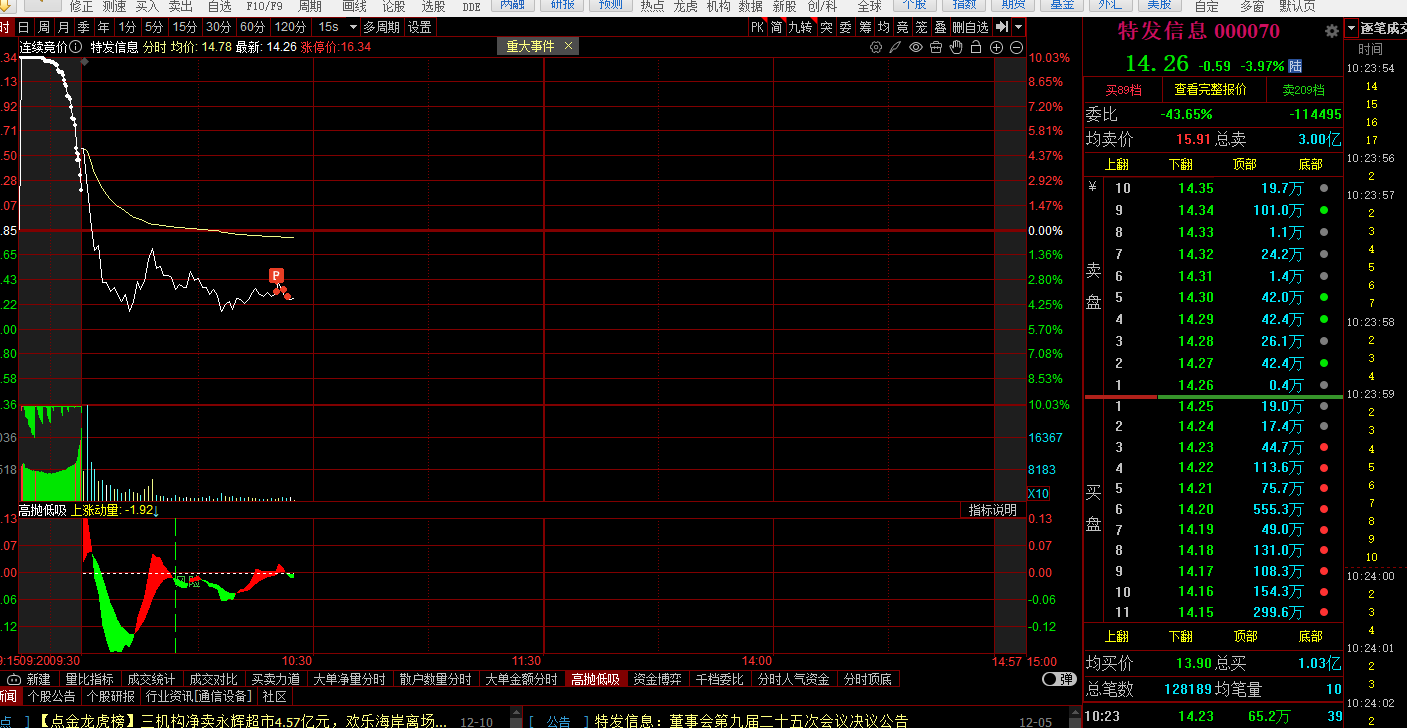Select 资金博弈 indicator tab
1407x728 pixels.
657,679
